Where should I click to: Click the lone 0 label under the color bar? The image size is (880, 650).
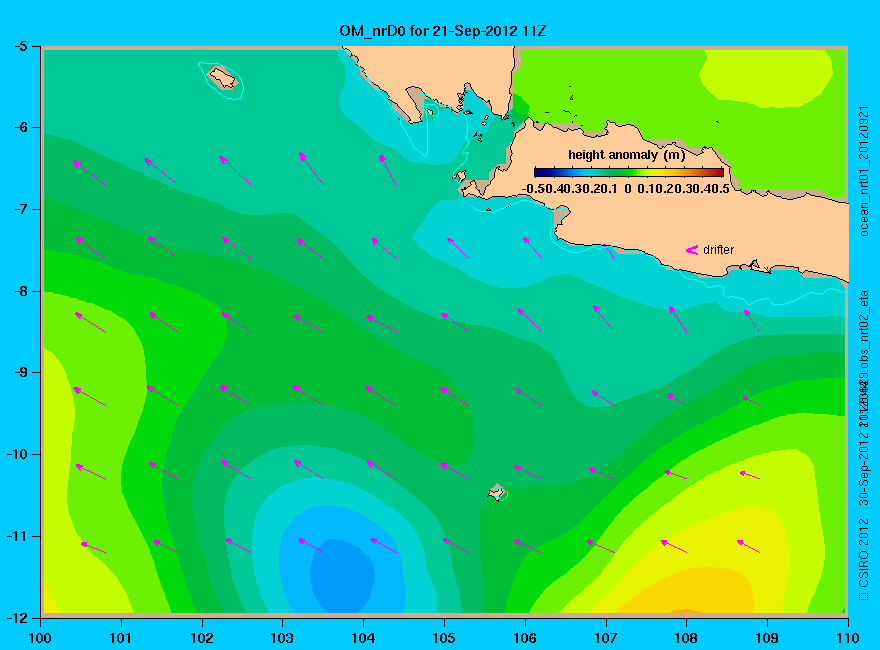pos(627,189)
